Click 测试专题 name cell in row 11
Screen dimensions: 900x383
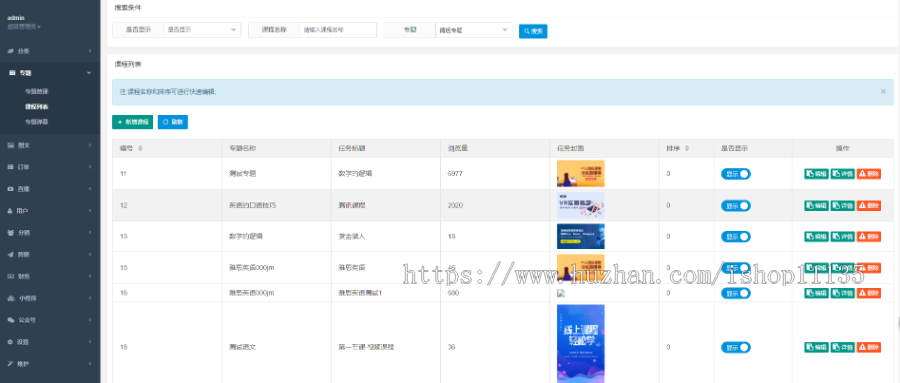click(x=242, y=173)
